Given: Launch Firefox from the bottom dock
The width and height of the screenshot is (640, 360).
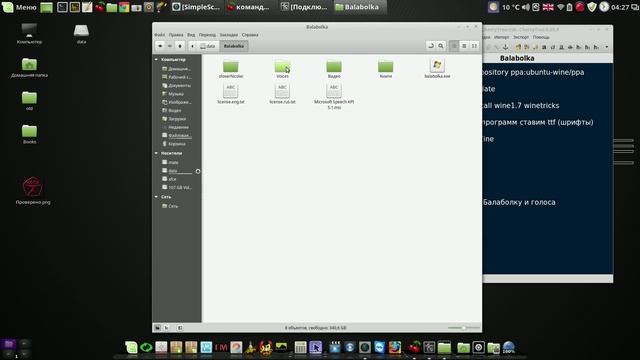Looking at the screenshot, I should [x=395, y=347].
